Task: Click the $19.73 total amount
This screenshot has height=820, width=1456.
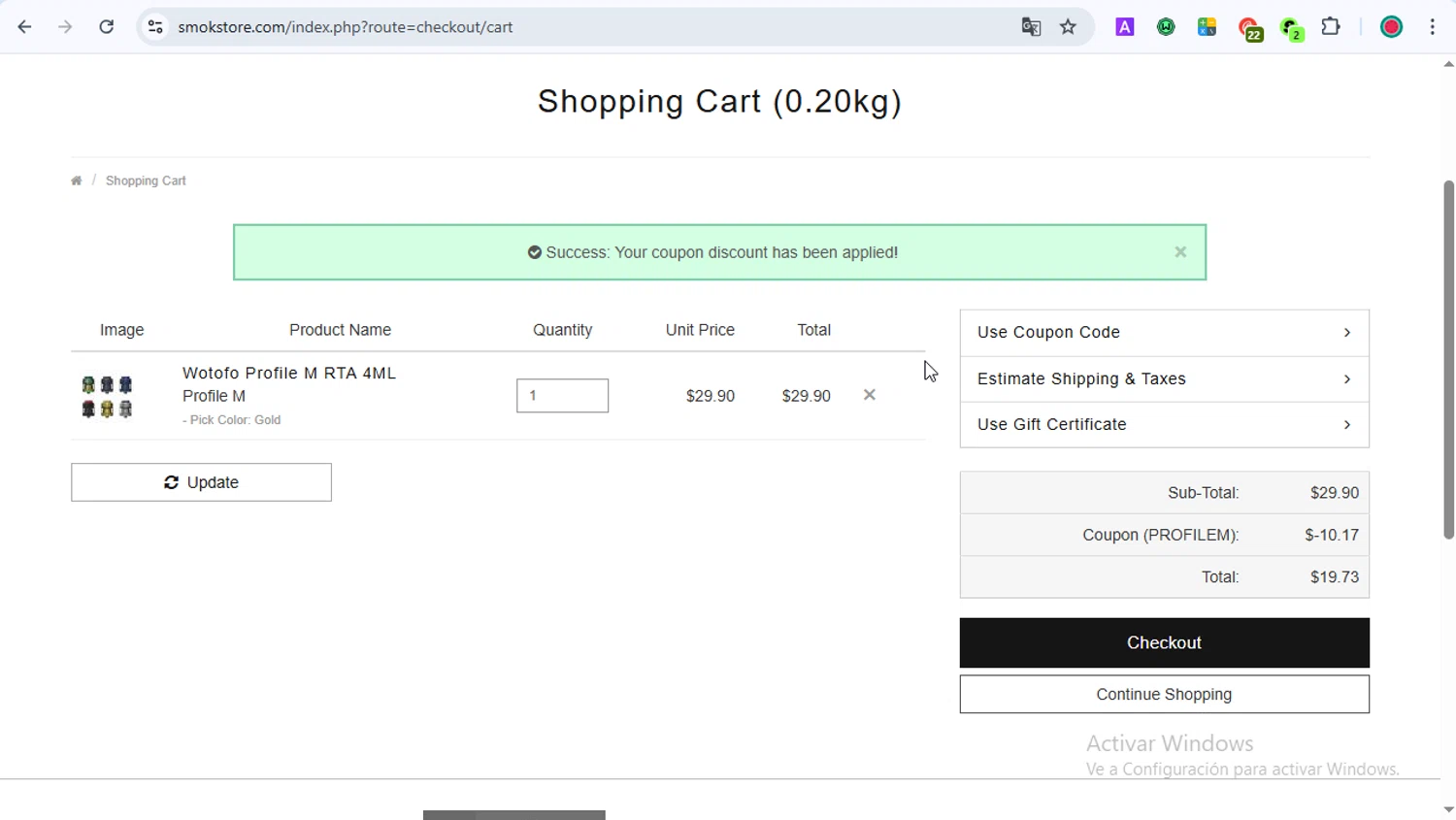Action: click(x=1335, y=576)
